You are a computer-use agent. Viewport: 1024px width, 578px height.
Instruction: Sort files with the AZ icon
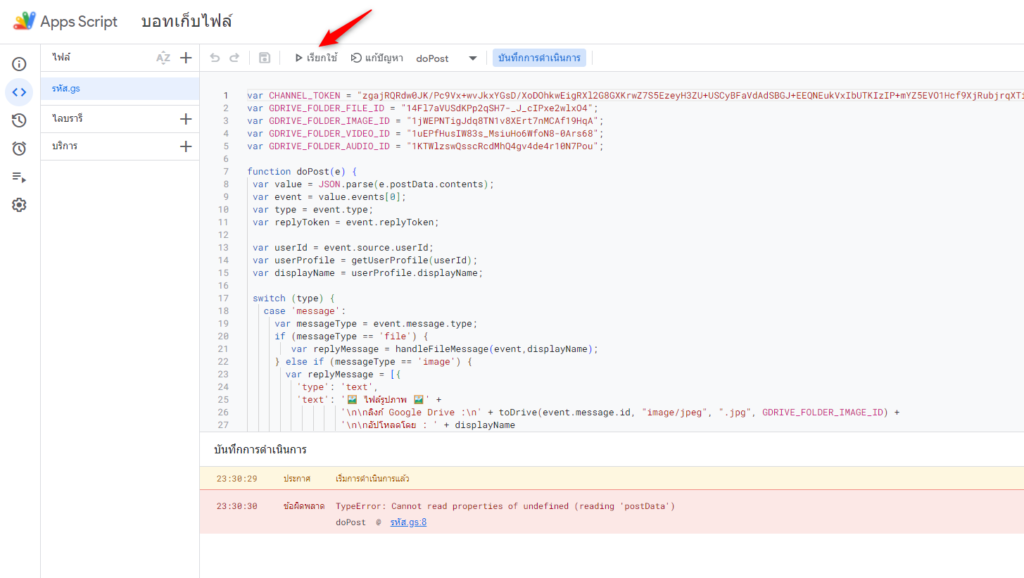[163, 58]
